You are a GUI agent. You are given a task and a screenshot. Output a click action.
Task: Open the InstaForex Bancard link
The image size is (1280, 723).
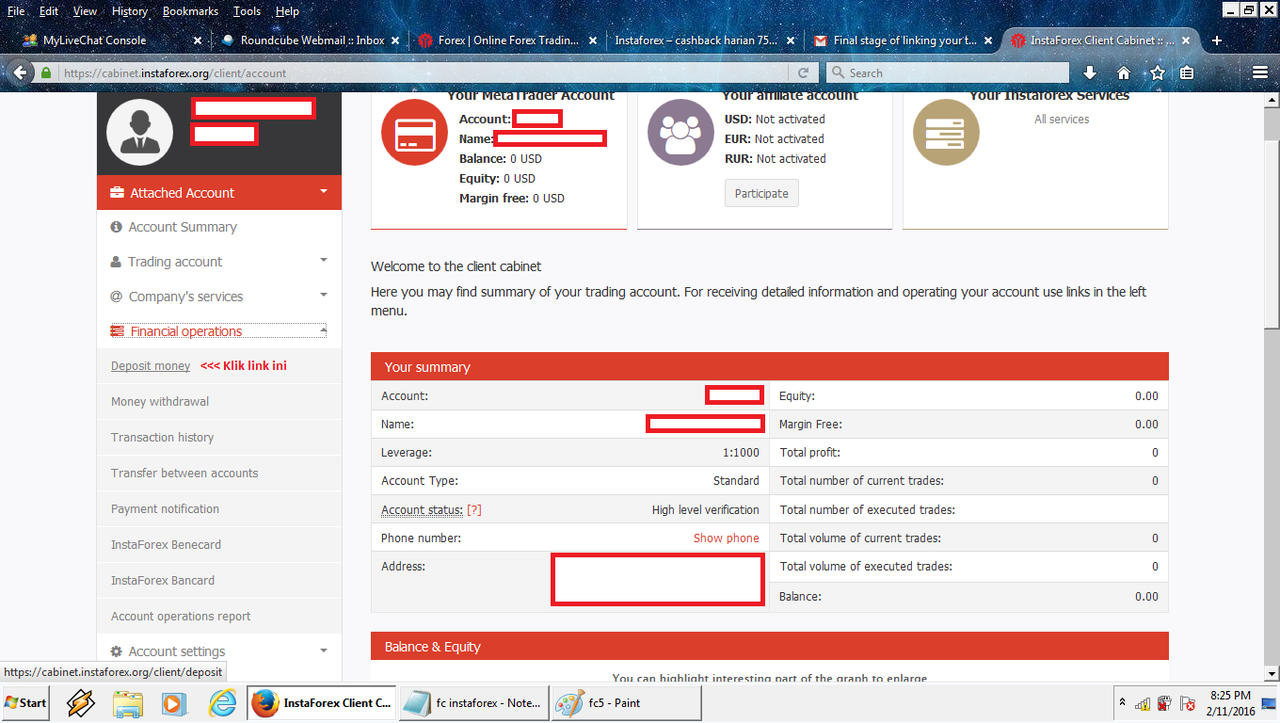click(x=162, y=580)
